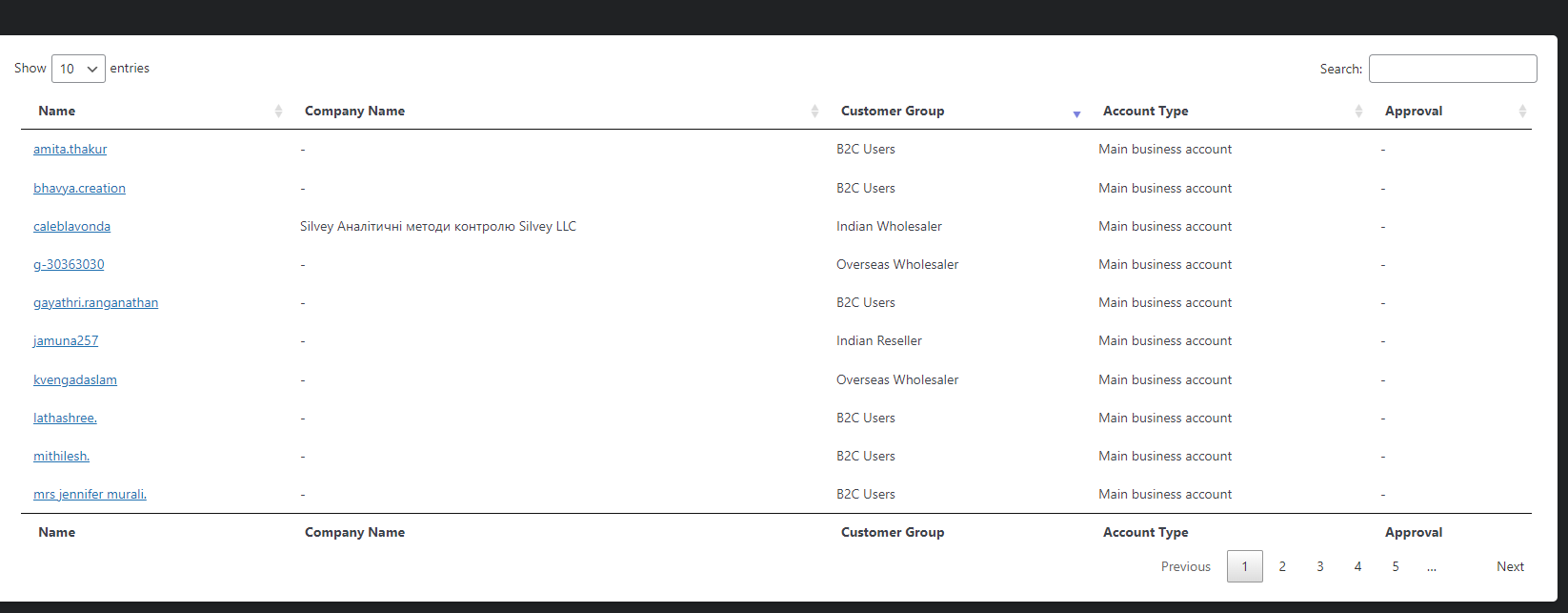1568x613 pixels.
Task: Click the Name column header text at top
Action: pyautogui.click(x=57, y=112)
